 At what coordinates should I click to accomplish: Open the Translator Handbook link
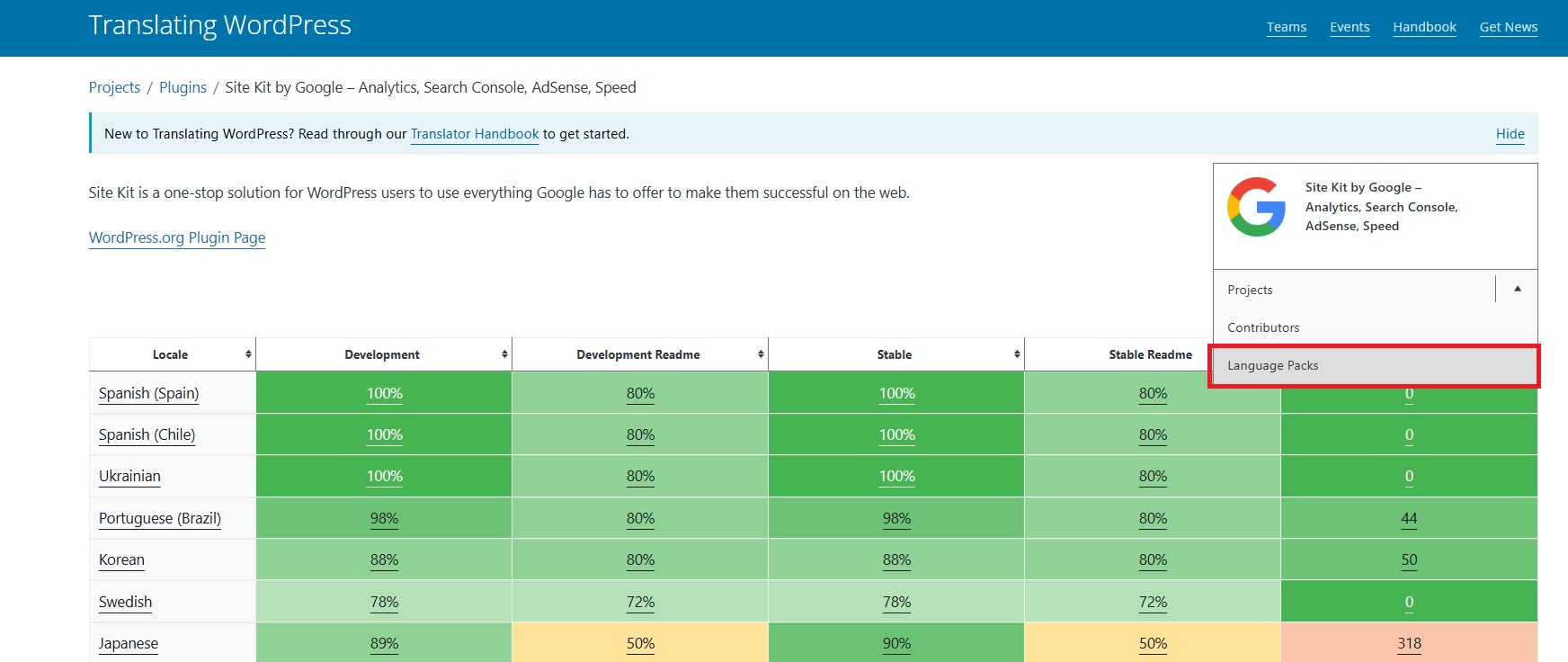pyautogui.click(x=475, y=134)
